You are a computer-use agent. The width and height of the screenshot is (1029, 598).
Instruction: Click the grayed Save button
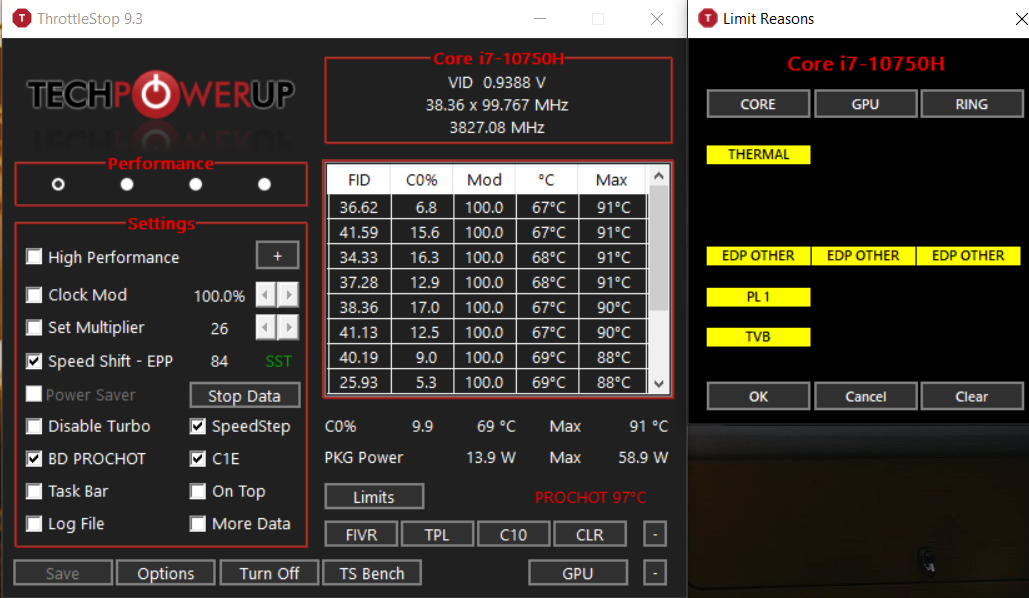[x=63, y=573]
